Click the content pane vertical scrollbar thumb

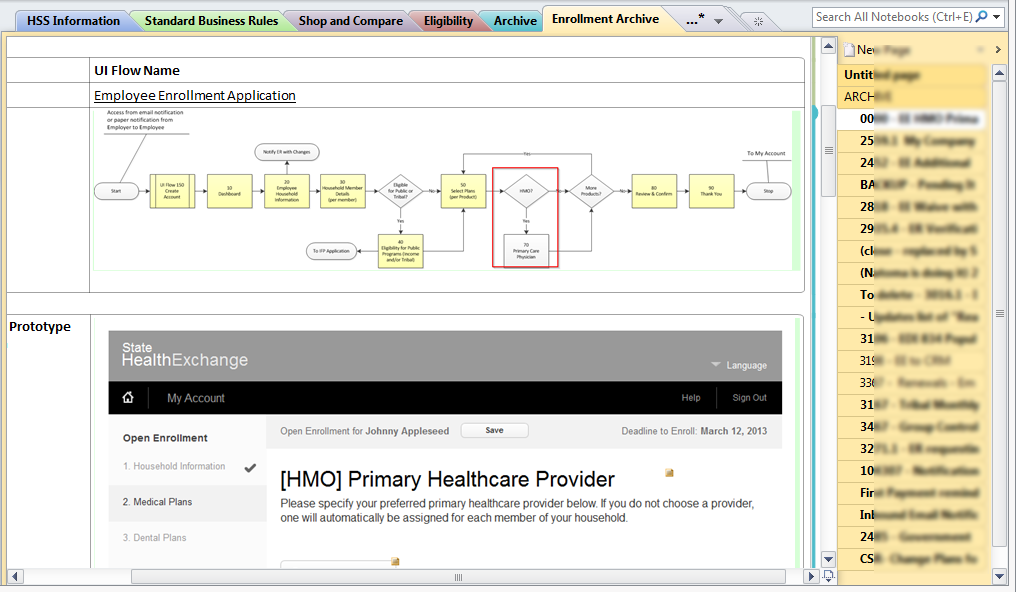point(828,151)
